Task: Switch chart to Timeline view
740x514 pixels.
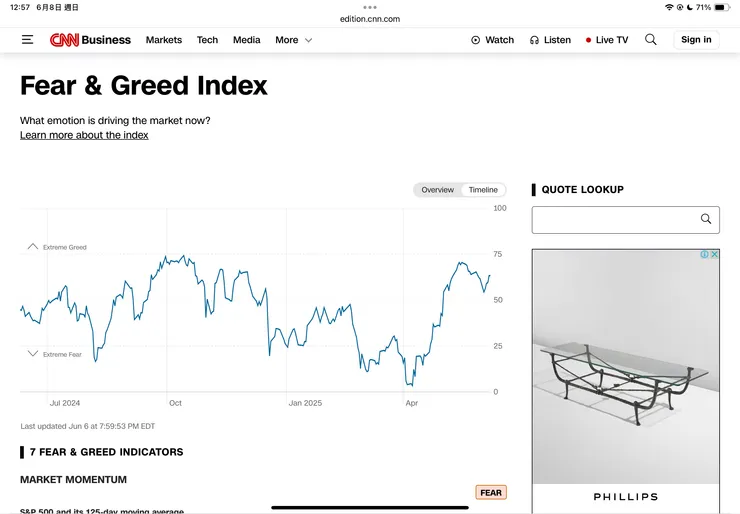Action: tap(483, 190)
